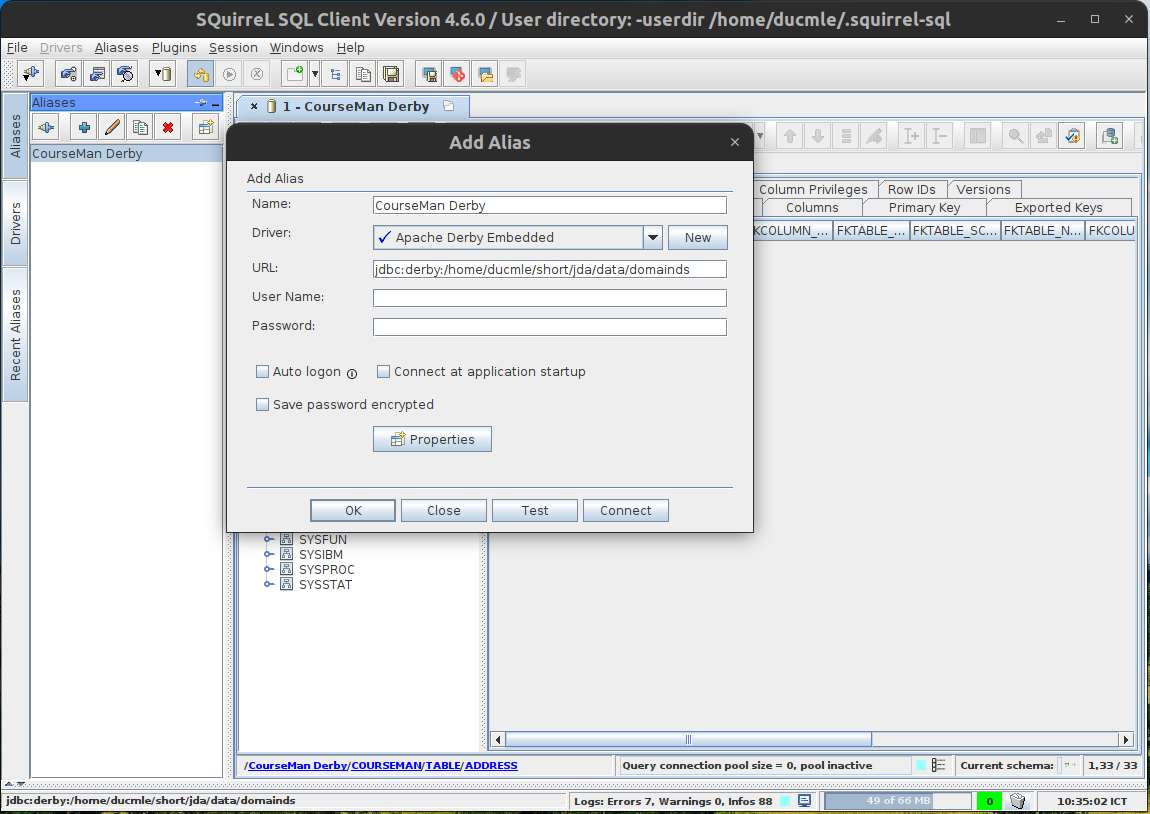This screenshot has width=1150, height=814.
Task: Expand the SYSFUN schema node
Action: [269, 539]
